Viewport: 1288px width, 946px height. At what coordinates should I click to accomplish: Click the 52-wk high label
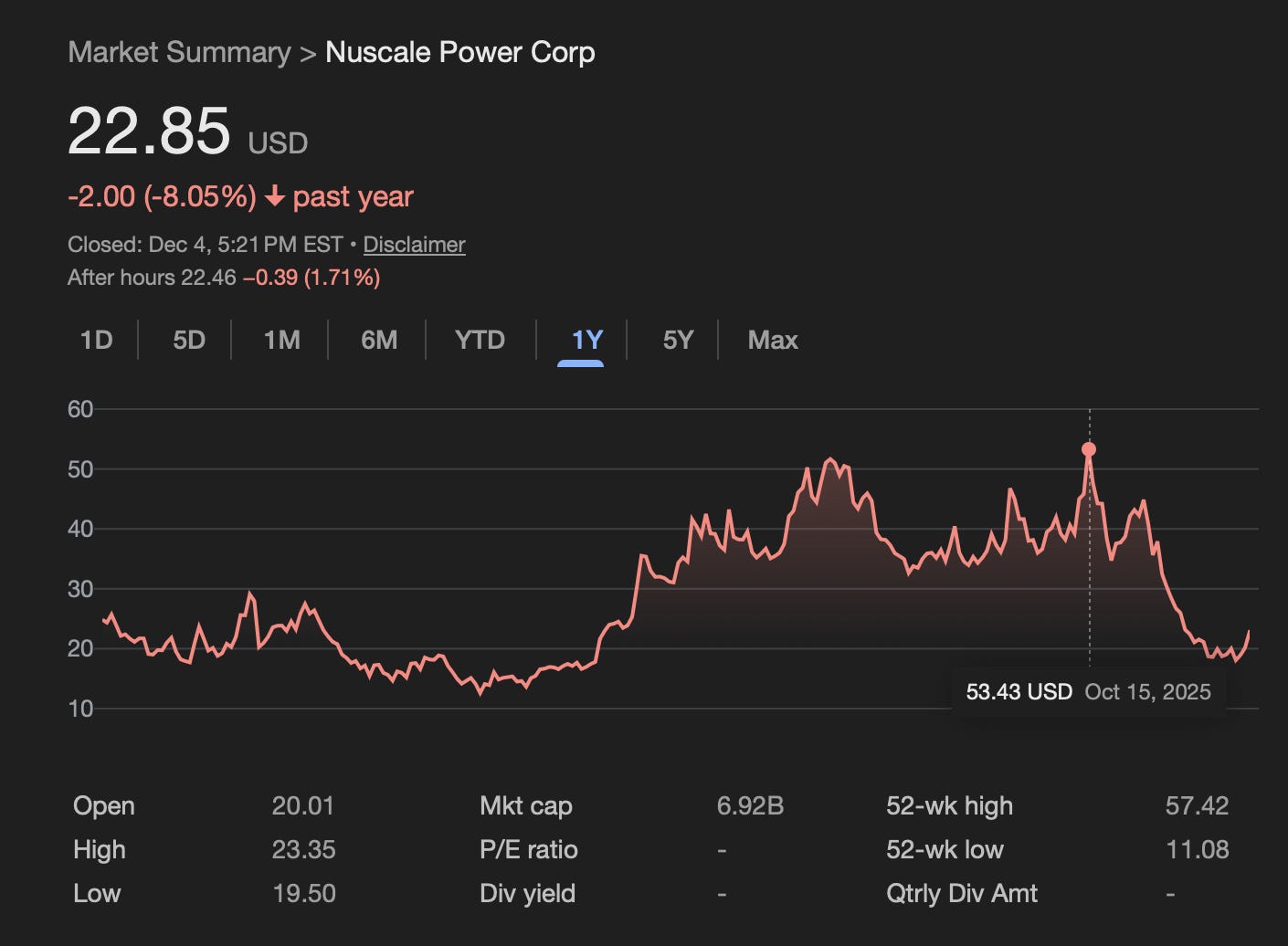pyautogui.click(x=950, y=806)
